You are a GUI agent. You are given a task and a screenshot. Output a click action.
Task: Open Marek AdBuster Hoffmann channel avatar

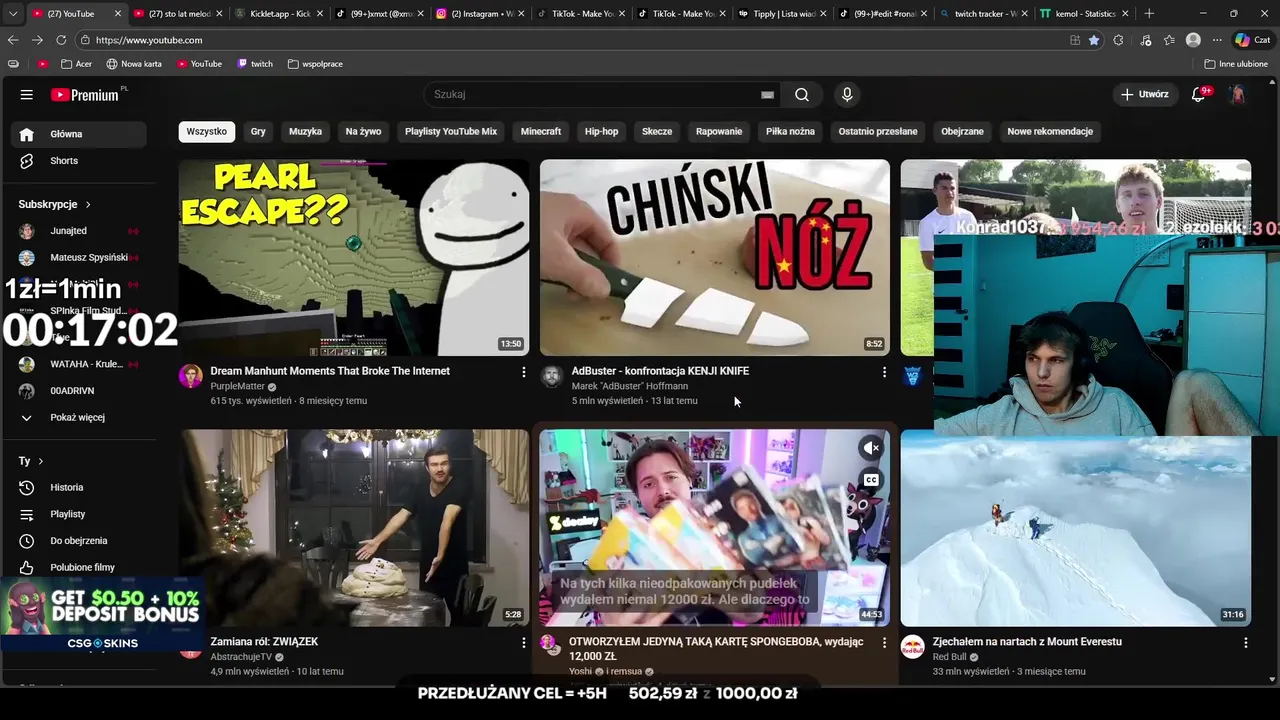pyautogui.click(x=551, y=376)
